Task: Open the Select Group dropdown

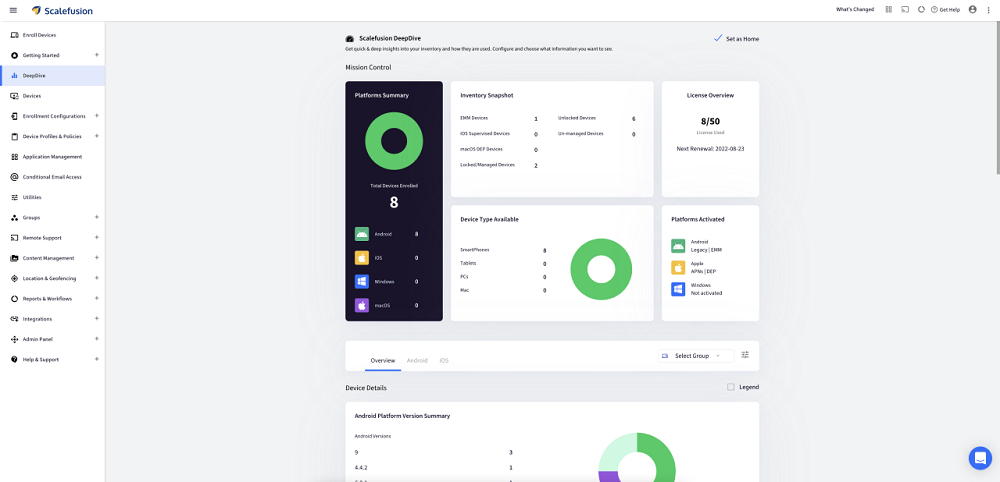Action: (696, 356)
